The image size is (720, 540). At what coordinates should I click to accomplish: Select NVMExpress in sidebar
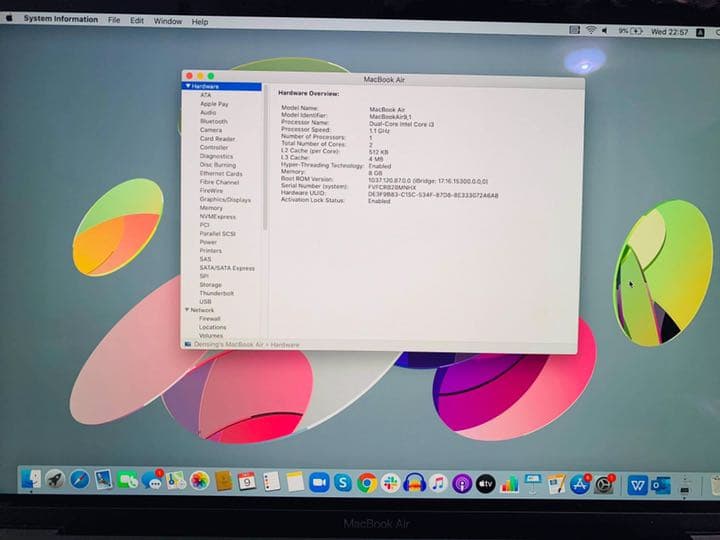217,216
